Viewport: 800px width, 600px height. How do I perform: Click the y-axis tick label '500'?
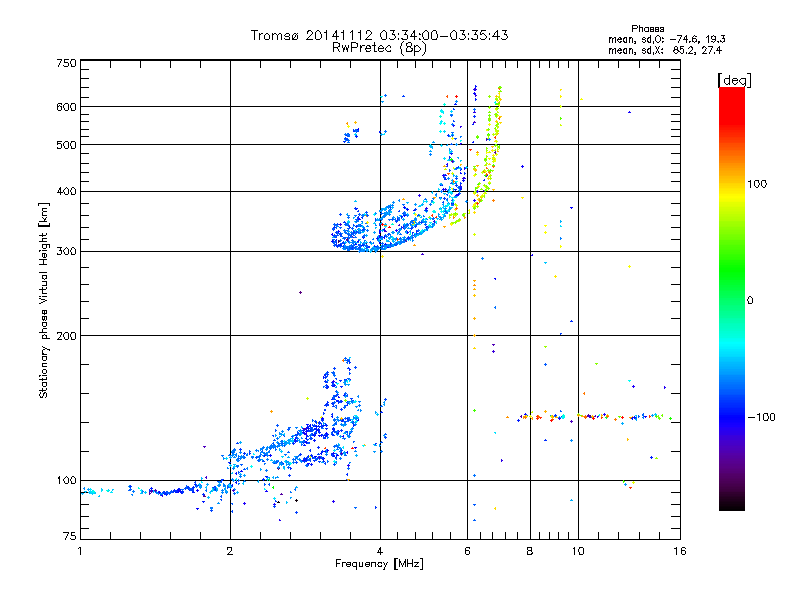pyautogui.click(x=66, y=145)
